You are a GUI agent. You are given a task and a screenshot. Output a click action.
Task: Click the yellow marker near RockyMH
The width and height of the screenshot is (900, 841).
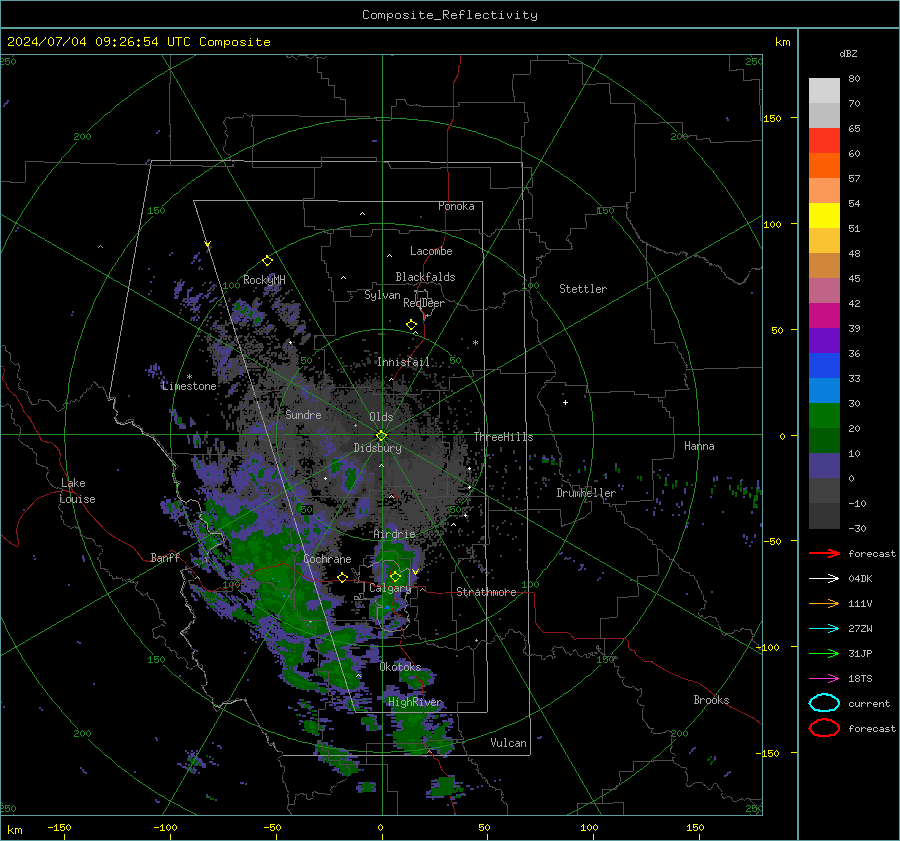pyautogui.click(x=267, y=261)
